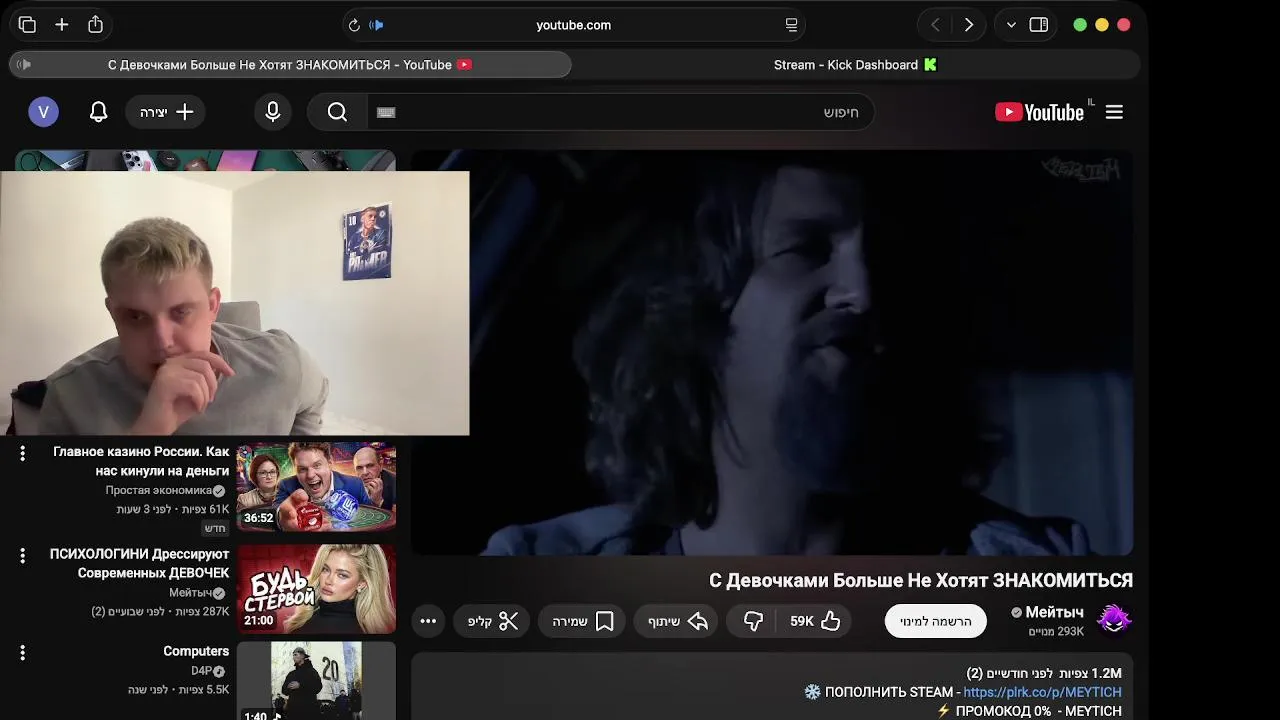Click the search magnifier button
Viewport: 1280px width, 720px height.
tap(337, 112)
